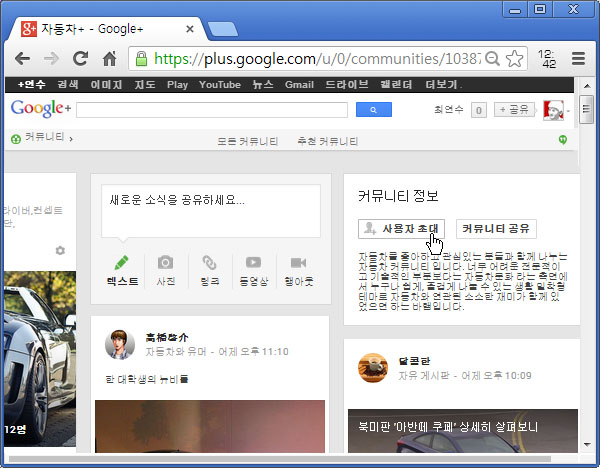Viewport: 600px width, 468px height.
Task: Open 高橋啓介 profile picture
Action: click(x=120, y=344)
